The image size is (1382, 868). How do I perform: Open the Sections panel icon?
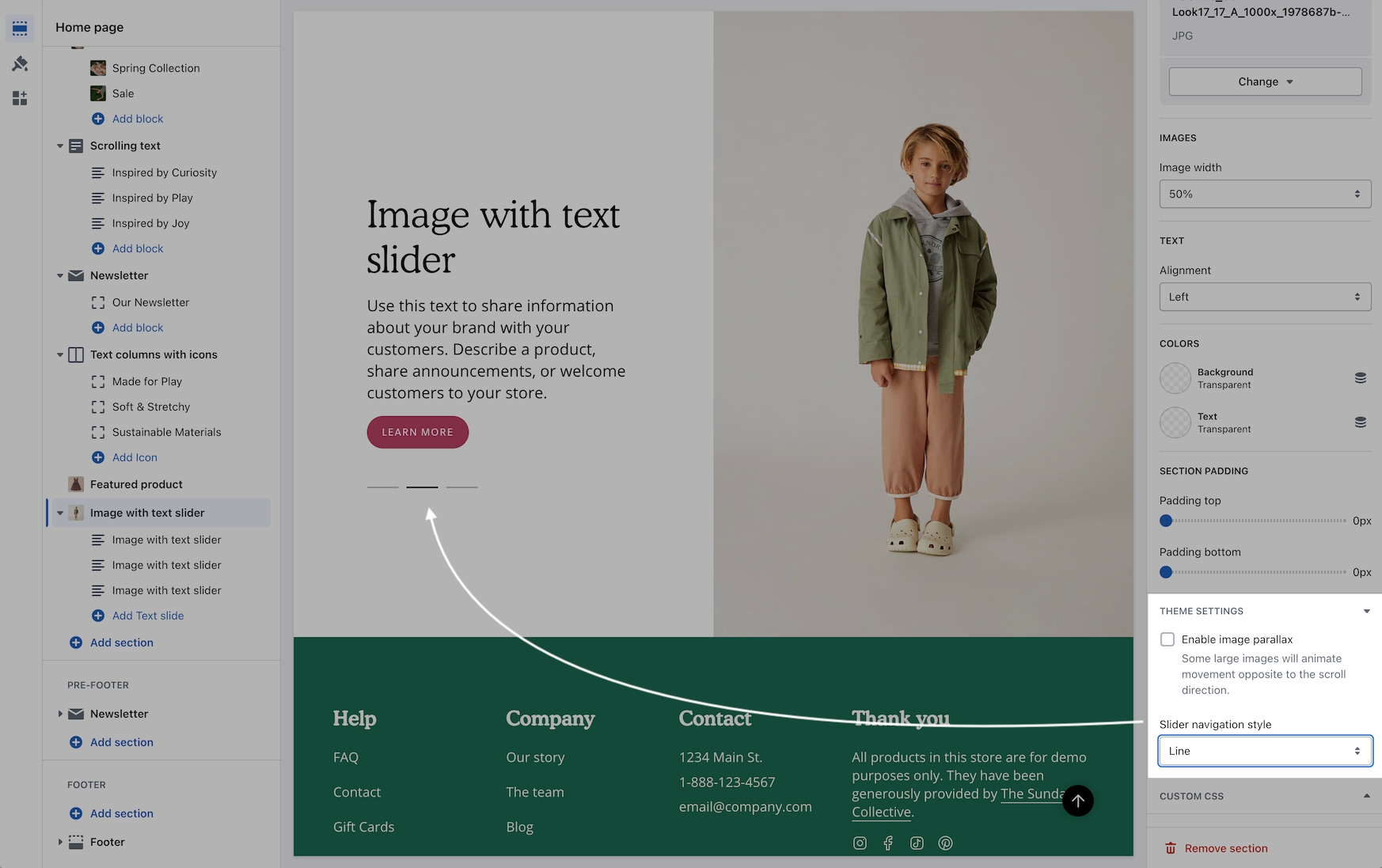[x=20, y=28]
